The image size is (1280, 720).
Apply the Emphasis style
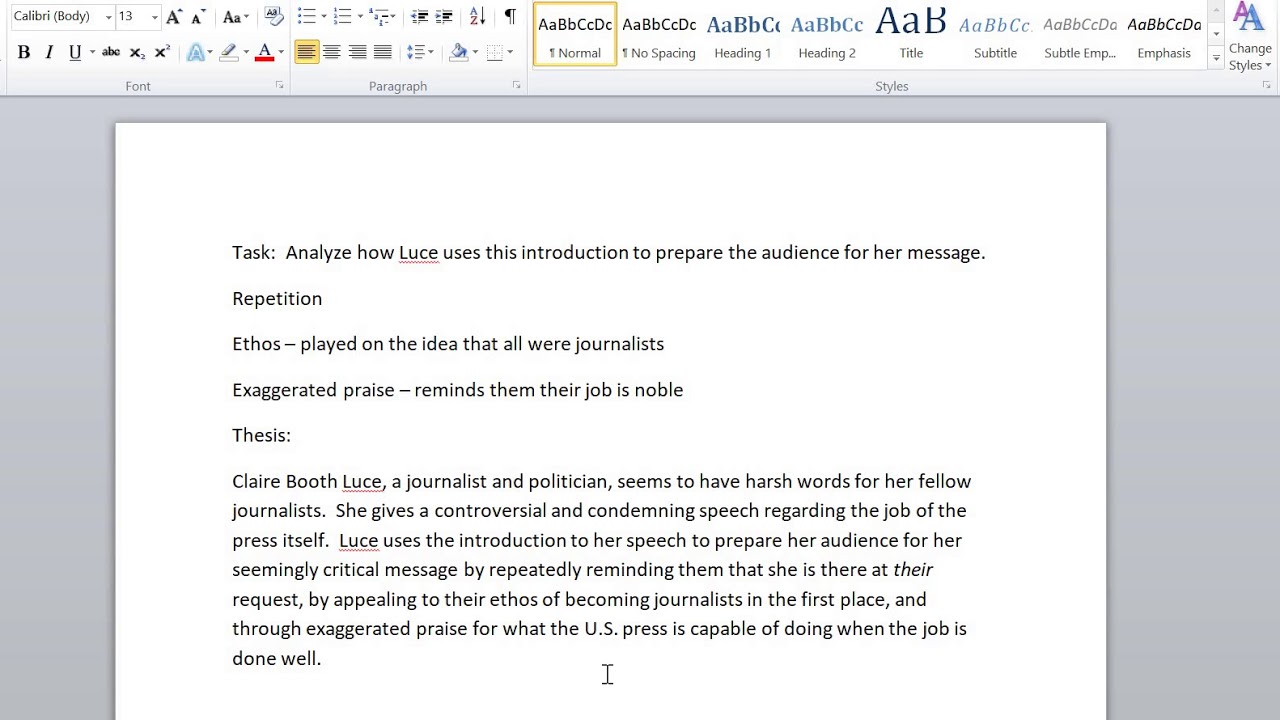click(x=1164, y=35)
